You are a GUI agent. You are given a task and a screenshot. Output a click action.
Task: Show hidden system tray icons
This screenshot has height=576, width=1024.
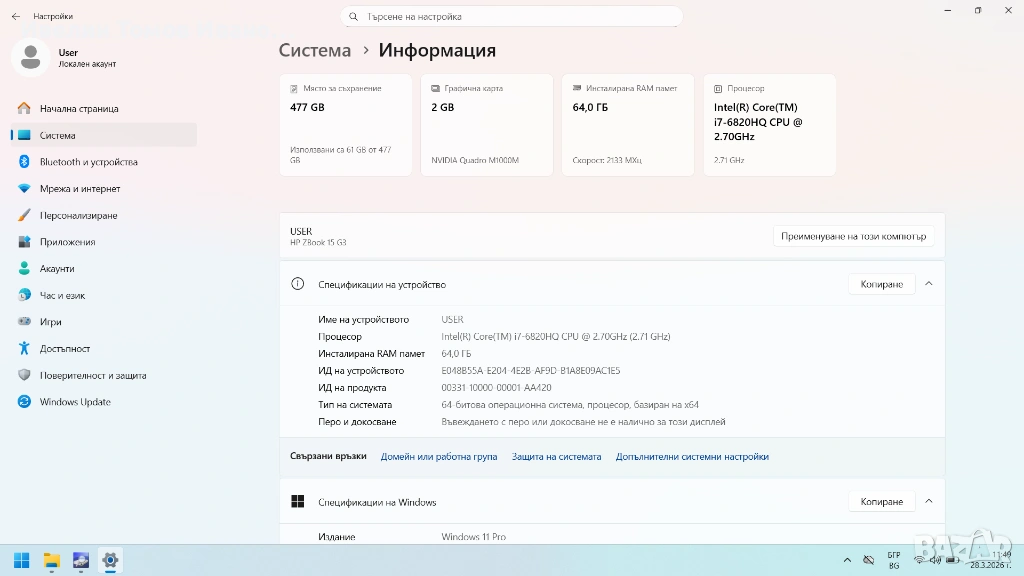(847, 560)
